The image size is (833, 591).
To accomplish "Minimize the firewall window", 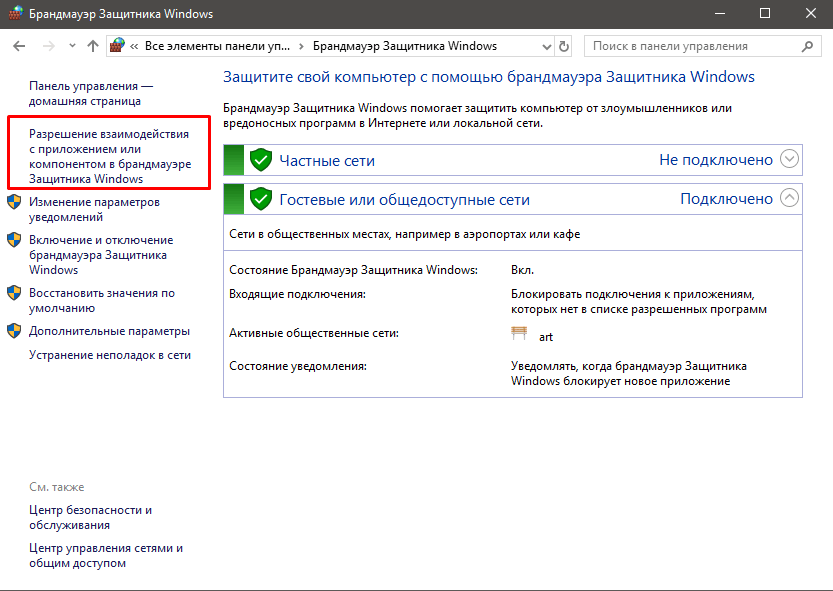I will pyautogui.click(x=720, y=13).
